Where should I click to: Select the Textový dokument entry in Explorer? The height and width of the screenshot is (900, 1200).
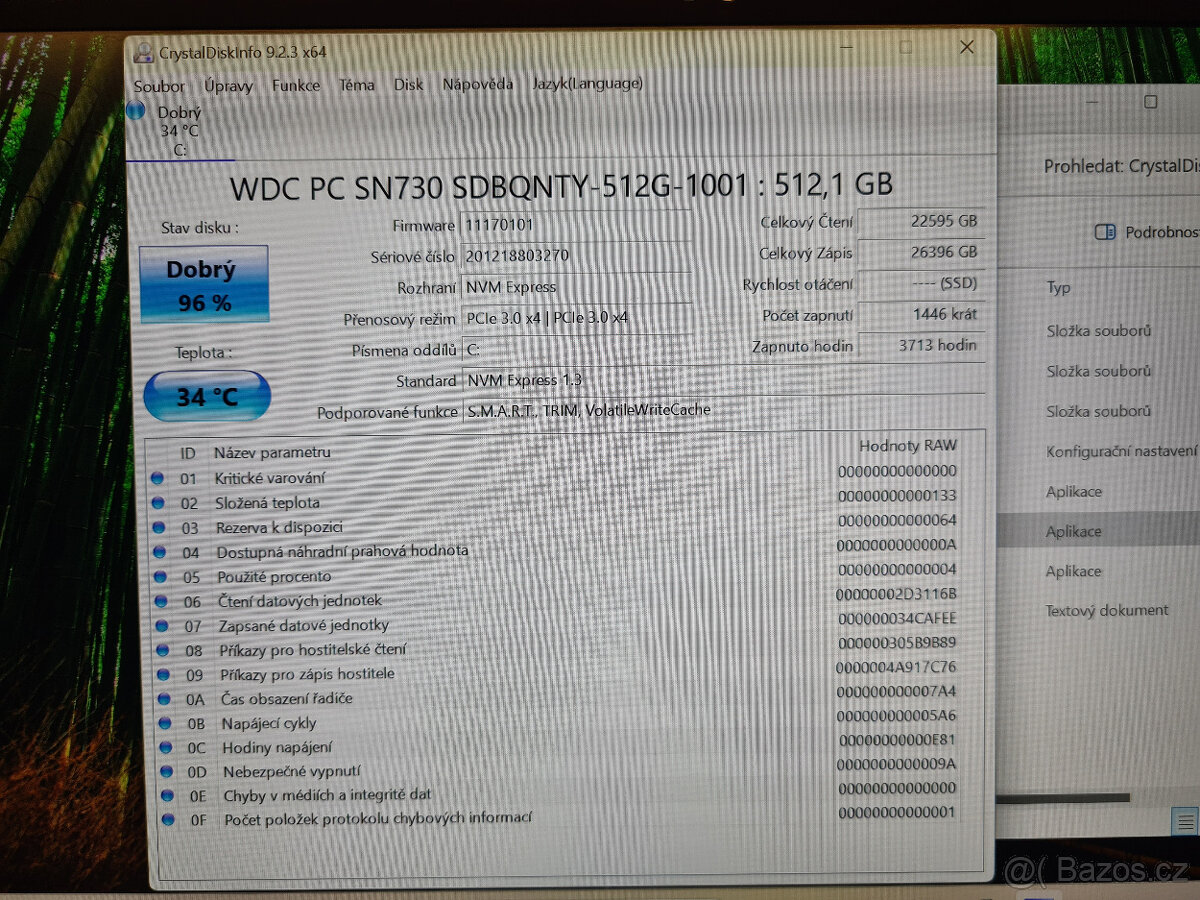(1108, 610)
